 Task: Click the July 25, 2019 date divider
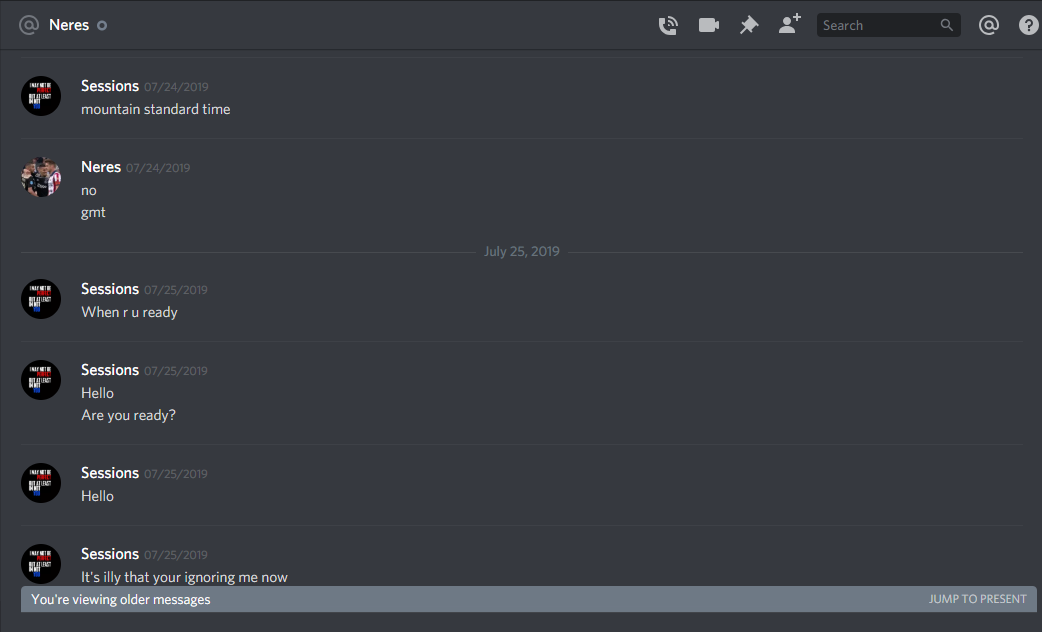(522, 251)
